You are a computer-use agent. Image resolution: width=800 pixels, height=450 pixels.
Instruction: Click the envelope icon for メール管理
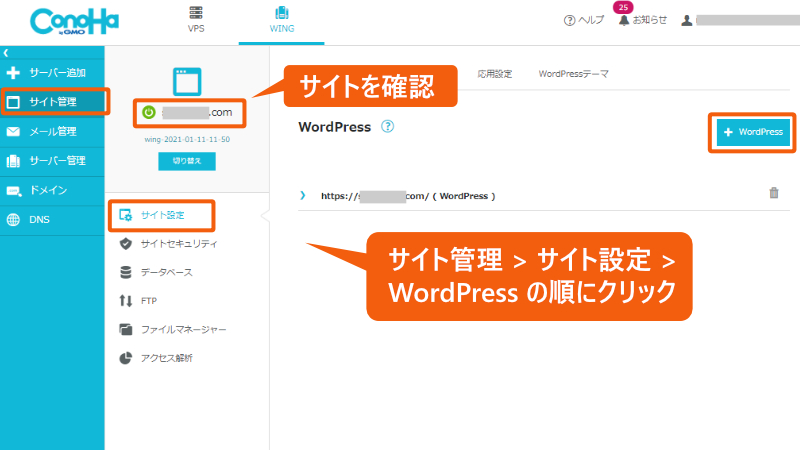(x=13, y=132)
